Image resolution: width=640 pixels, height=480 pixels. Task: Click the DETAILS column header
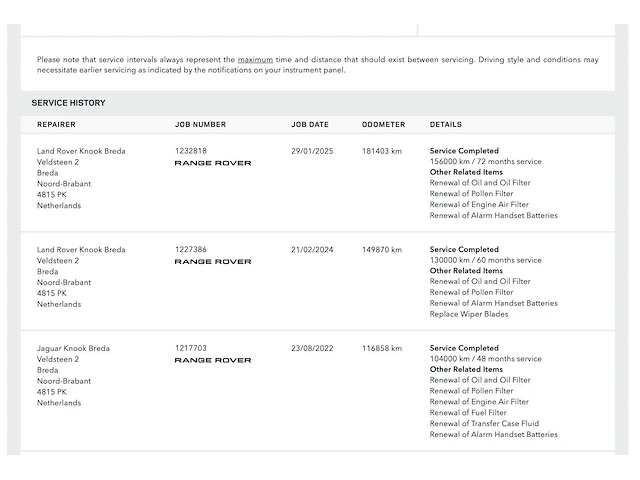coord(446,124)
